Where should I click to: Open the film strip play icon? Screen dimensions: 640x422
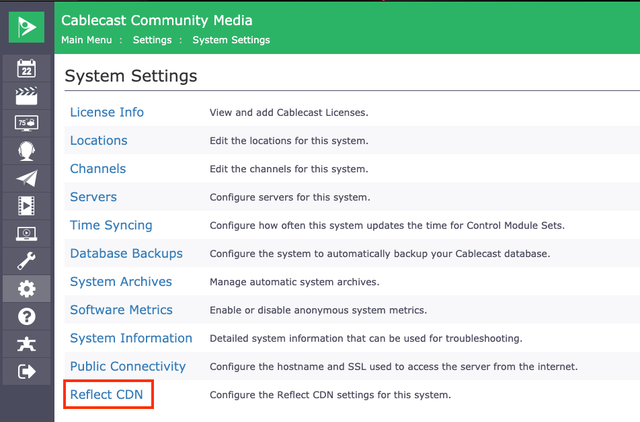[27, 206]
